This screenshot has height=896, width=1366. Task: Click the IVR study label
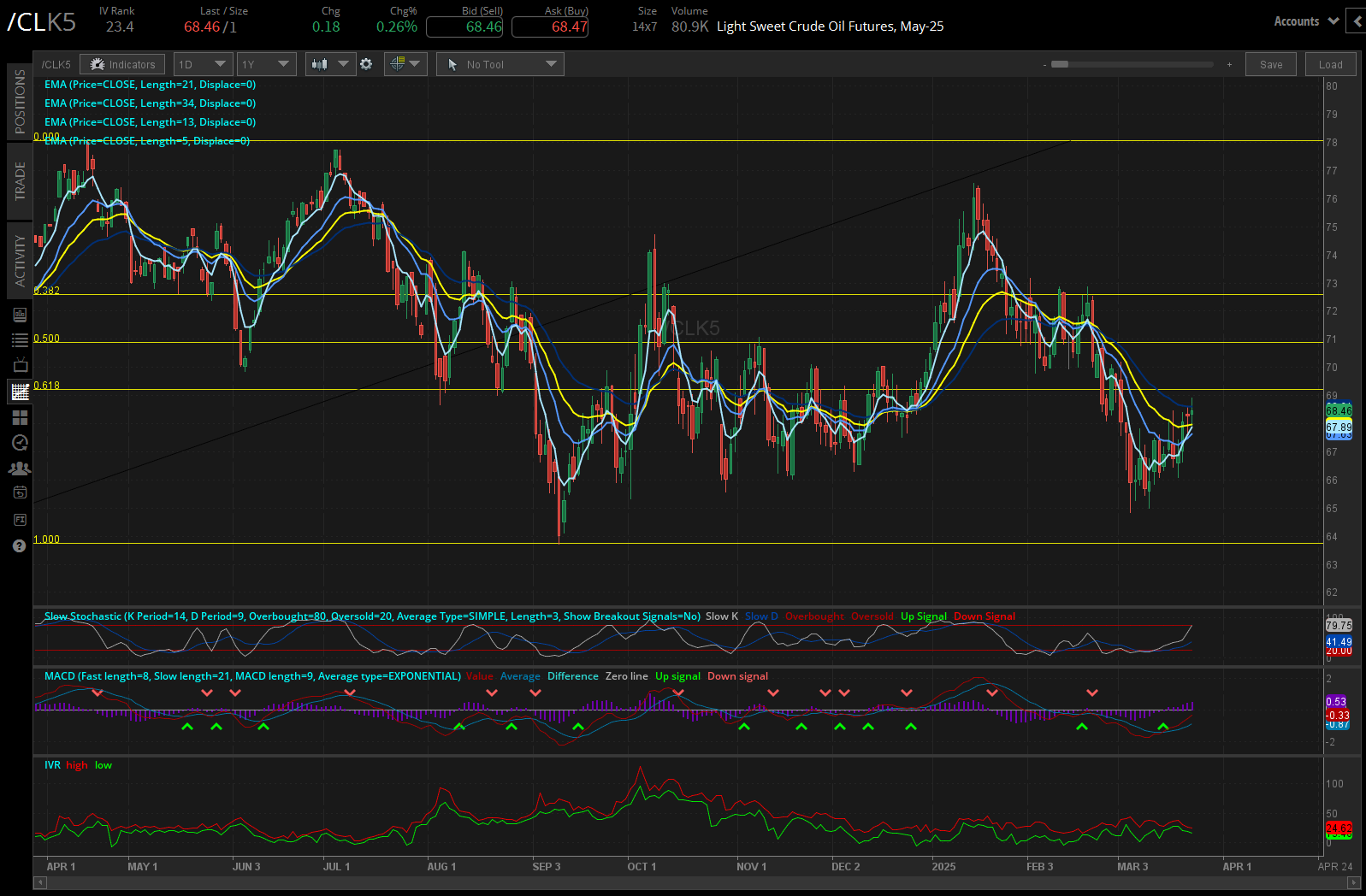pos(52,765)
